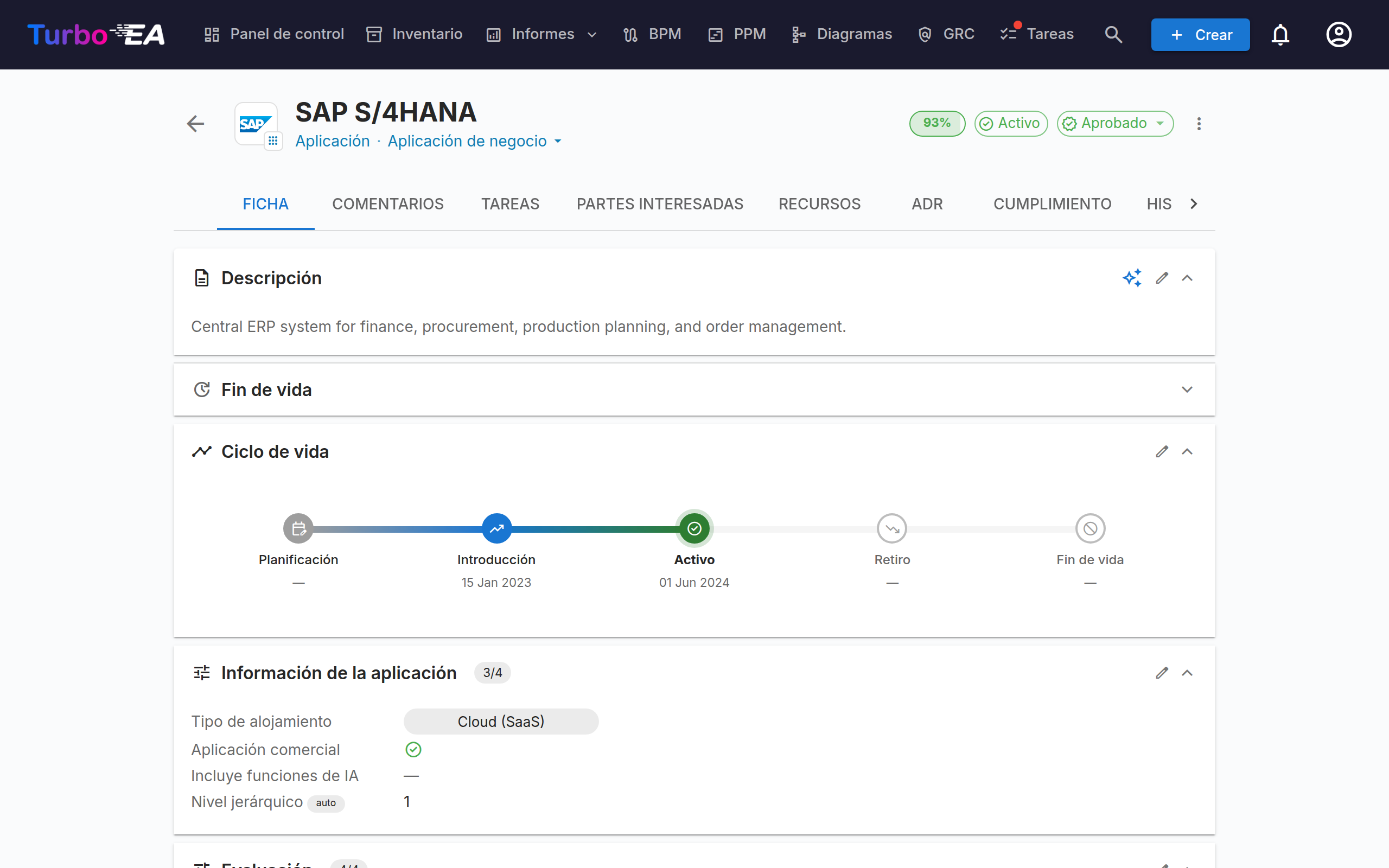Open Inventario in the top navigation

coord(414,34)
